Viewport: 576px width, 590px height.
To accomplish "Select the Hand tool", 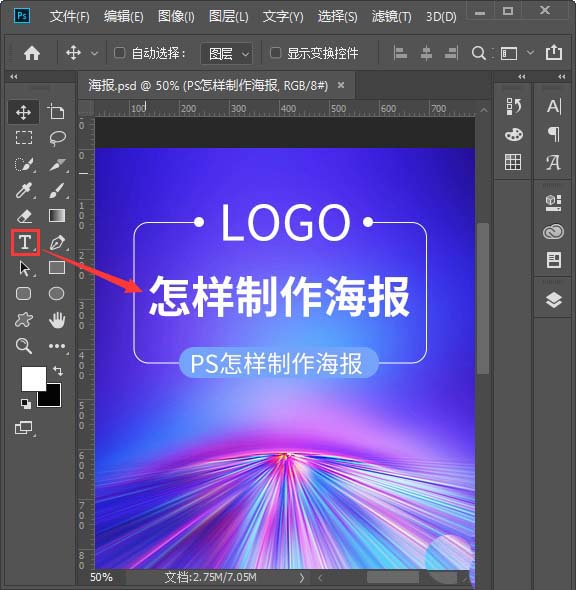I will 57,320.
